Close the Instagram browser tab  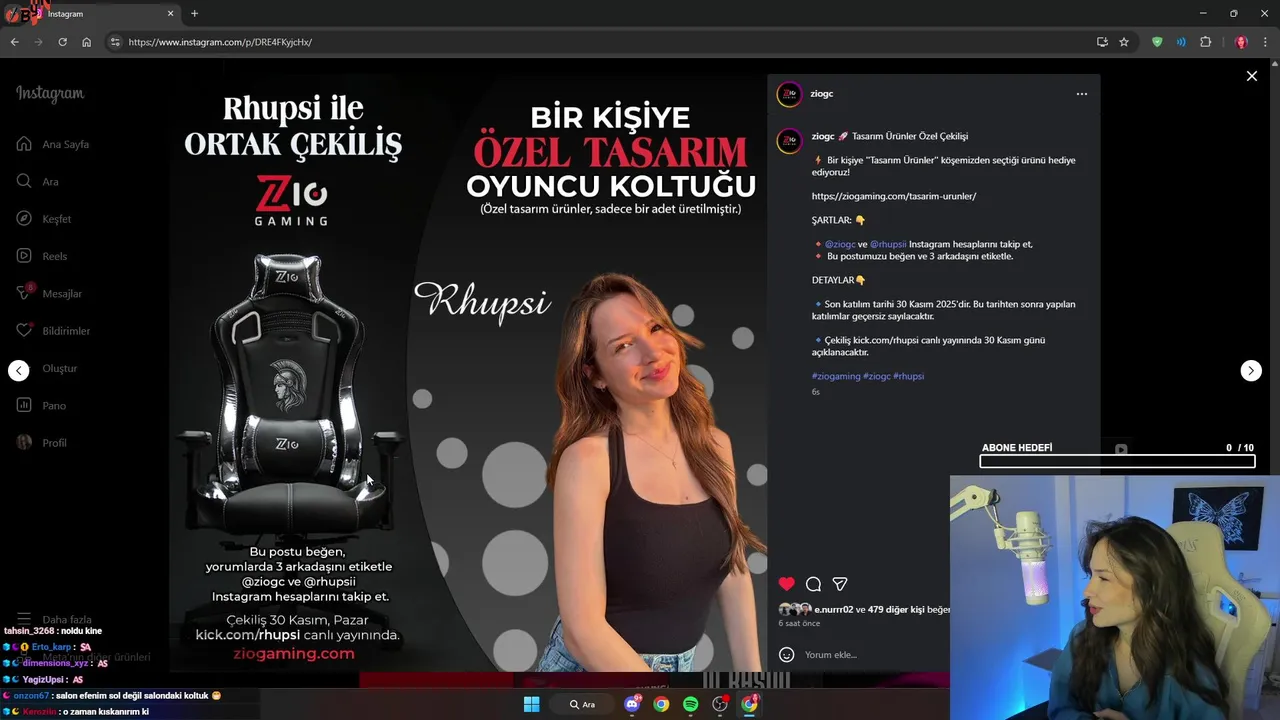coord(170,14)
